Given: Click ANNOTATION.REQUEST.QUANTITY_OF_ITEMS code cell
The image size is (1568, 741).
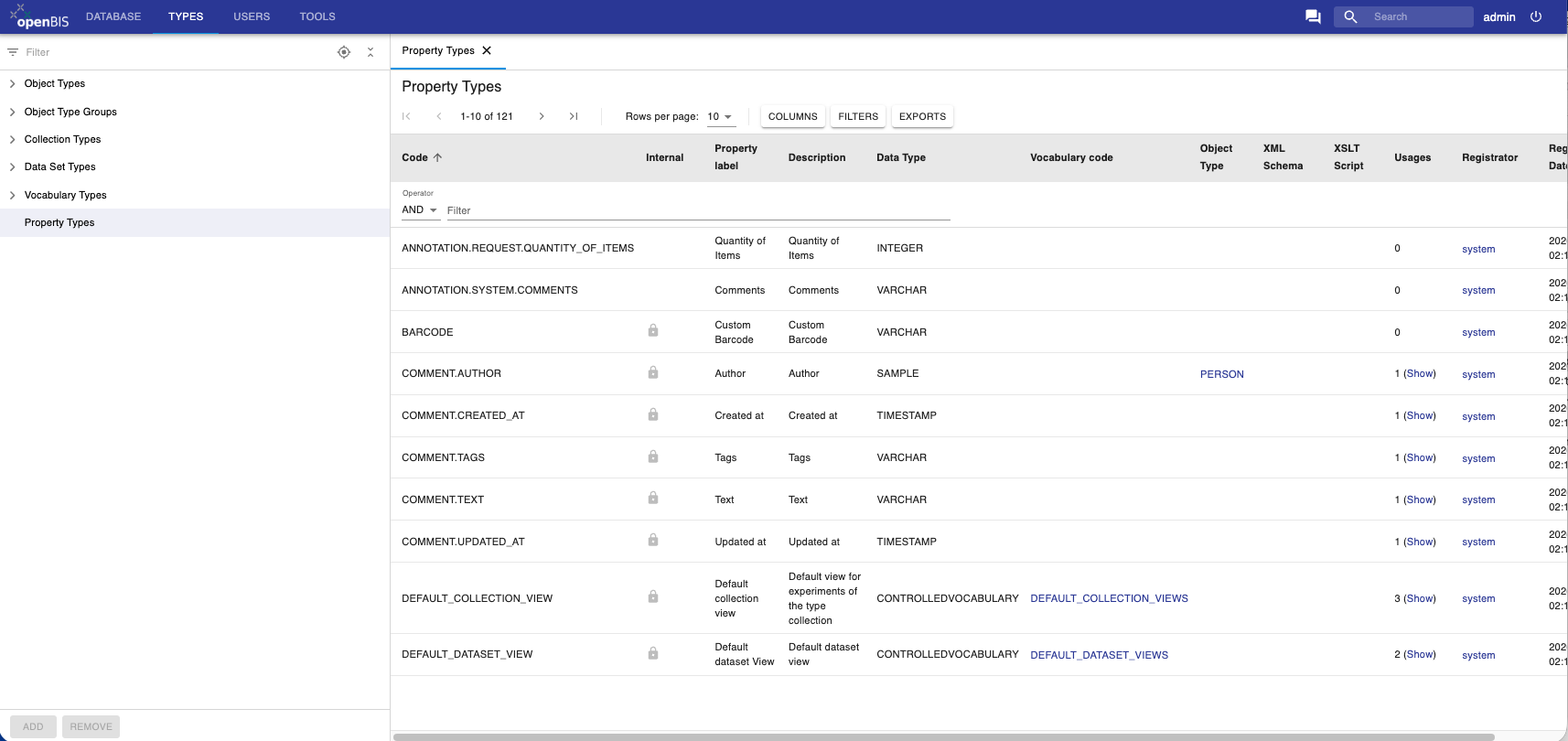Looking at the screenshot, I should coord(518,248).
